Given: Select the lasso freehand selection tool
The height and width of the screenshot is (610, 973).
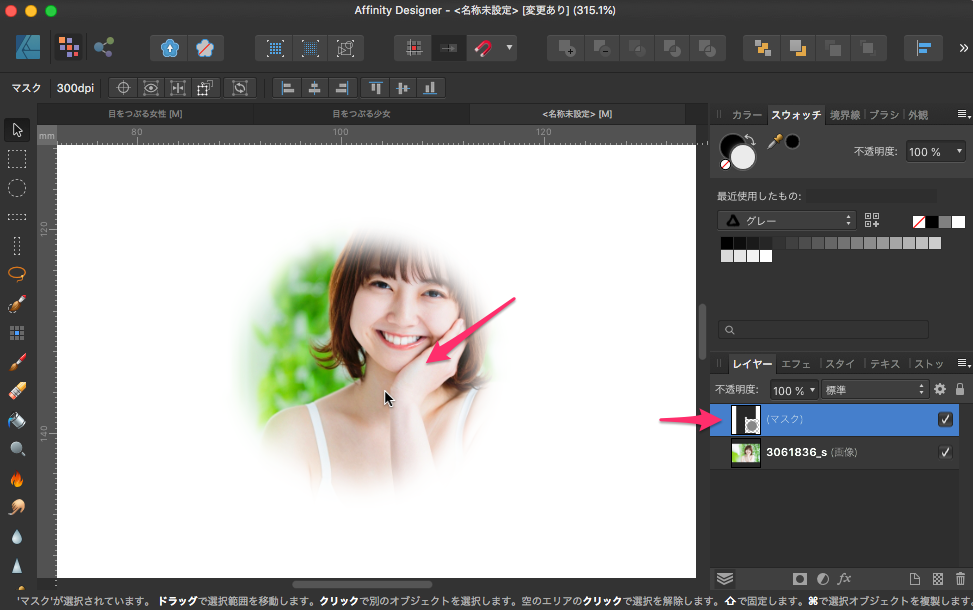Looking at the screenshot, I should (x=17, y=274).
